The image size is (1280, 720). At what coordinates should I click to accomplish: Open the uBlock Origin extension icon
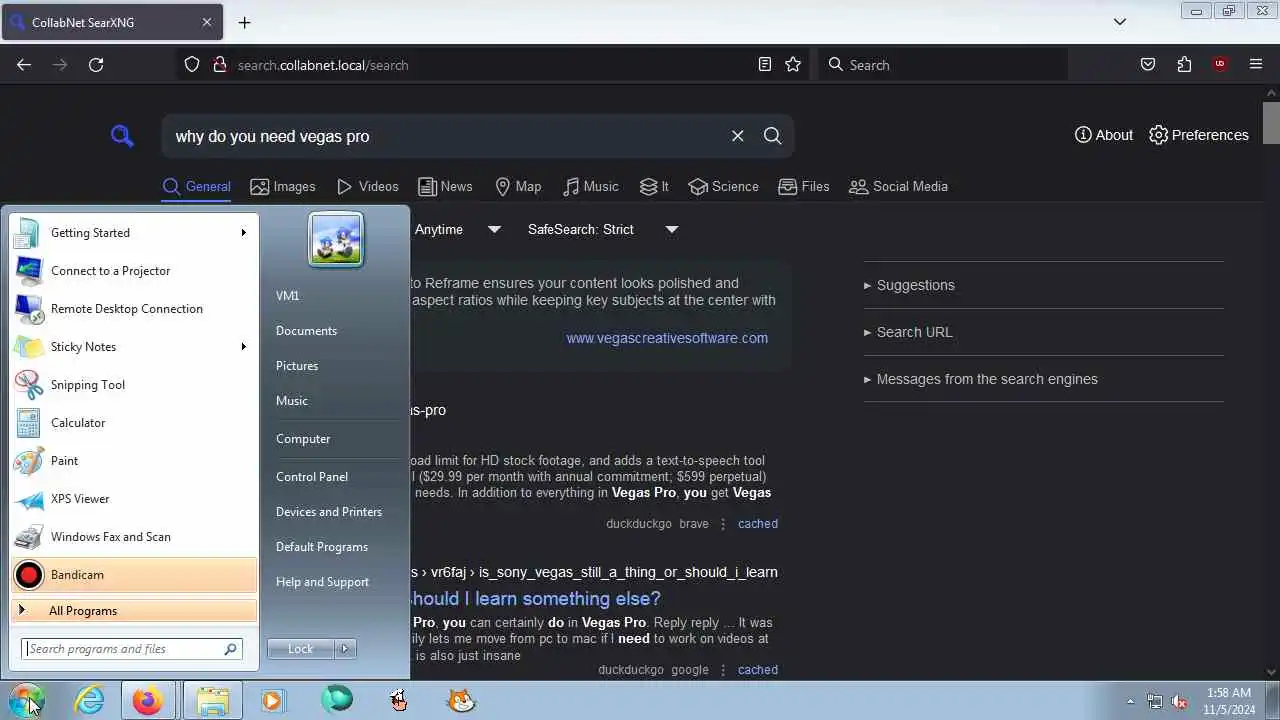1219,64
